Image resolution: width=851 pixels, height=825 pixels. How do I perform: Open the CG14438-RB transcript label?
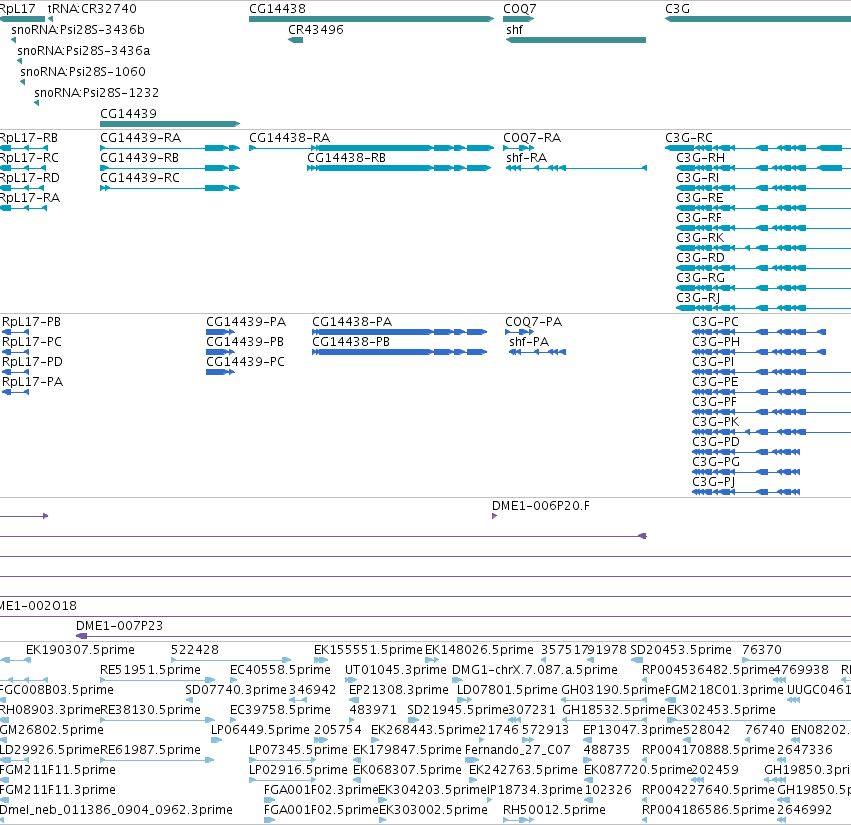[x=346, y=158]
